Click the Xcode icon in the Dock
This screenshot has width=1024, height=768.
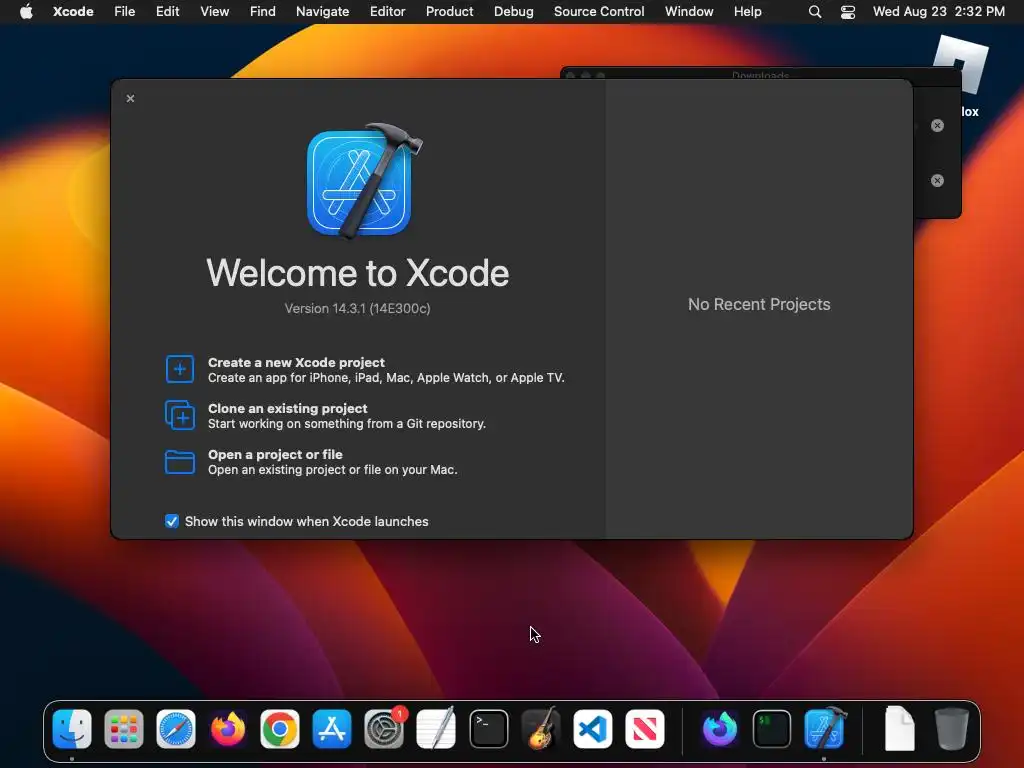coord(824,728)
